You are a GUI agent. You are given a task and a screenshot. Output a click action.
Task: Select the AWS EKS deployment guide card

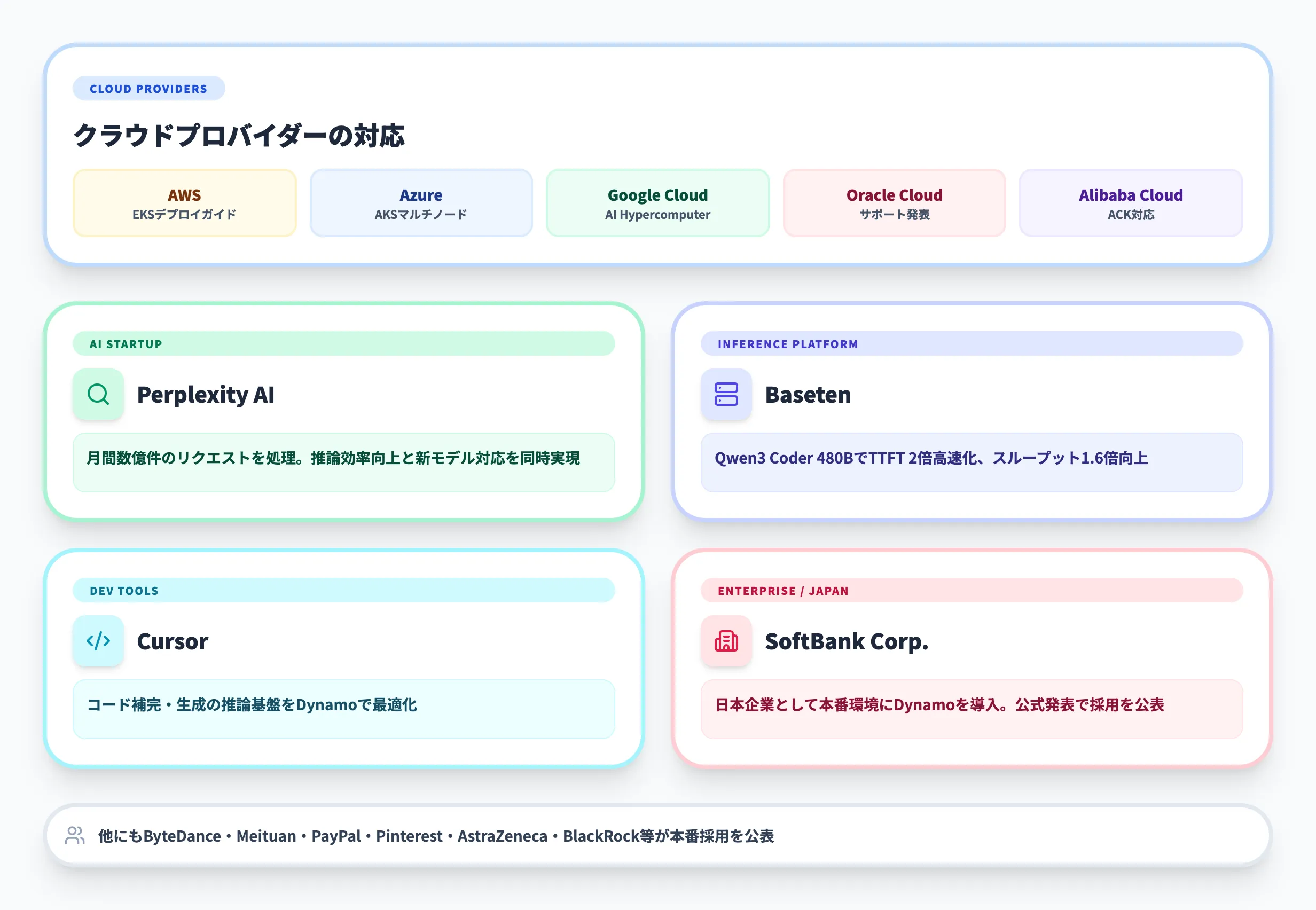coord(185,203)
